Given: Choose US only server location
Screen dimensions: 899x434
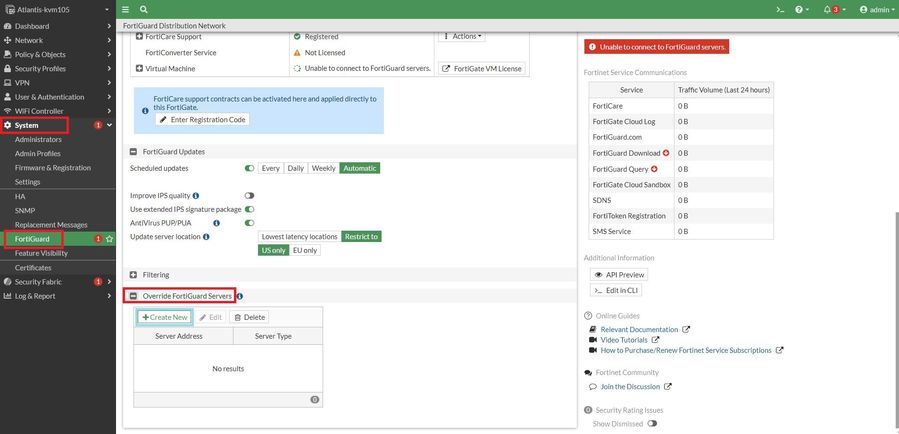Looking at the screenshot, I should pos(273,250).
